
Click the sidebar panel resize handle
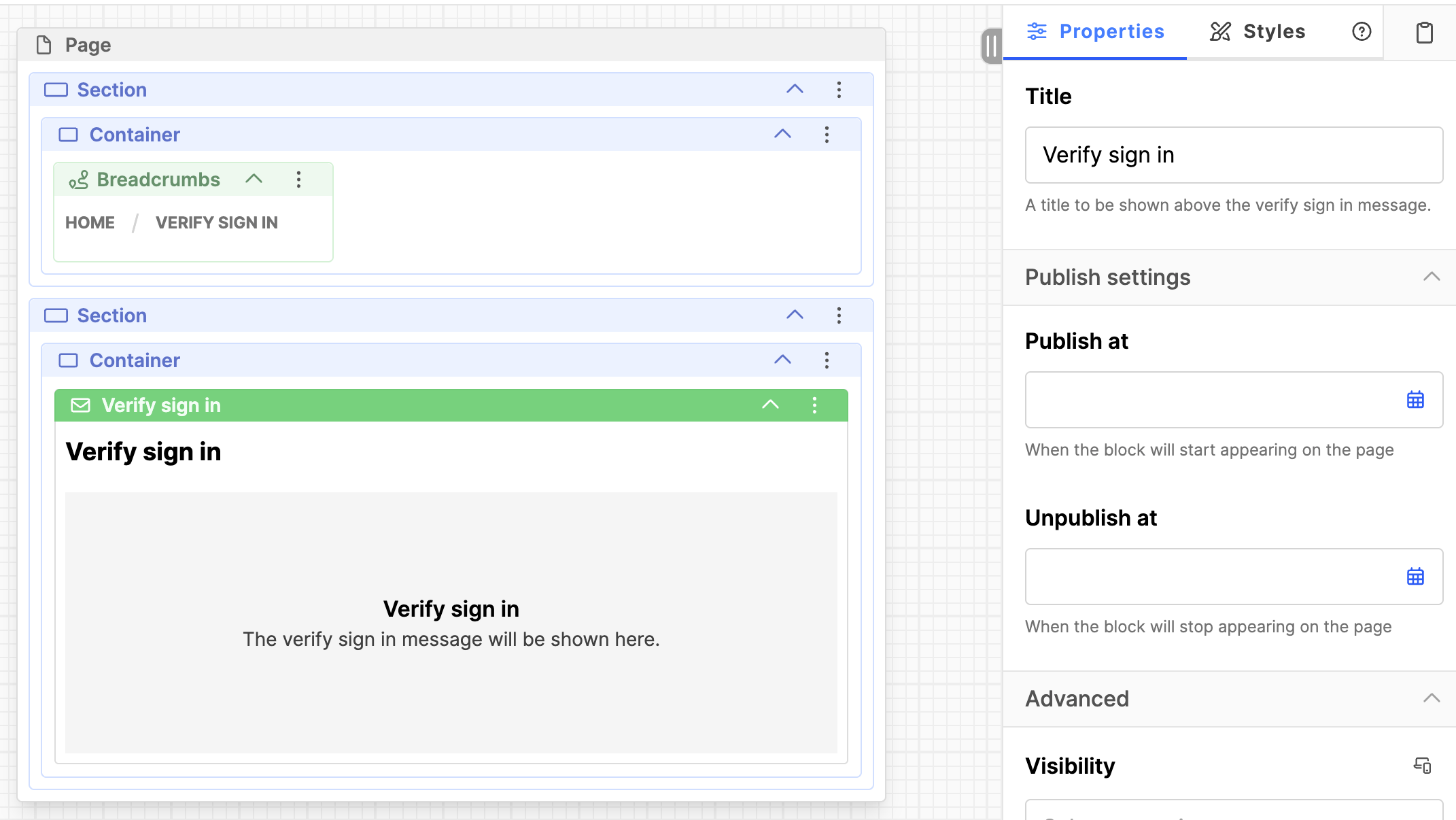(992, 46)
